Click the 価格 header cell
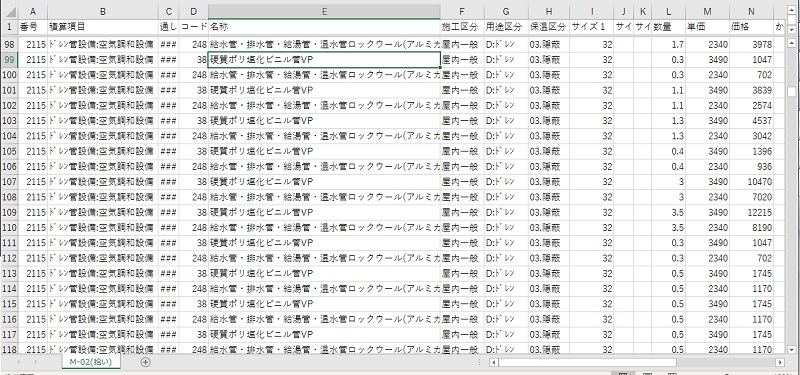Image resolution: width=800 pixels, height=375 pixels. (x=752, y=27)
